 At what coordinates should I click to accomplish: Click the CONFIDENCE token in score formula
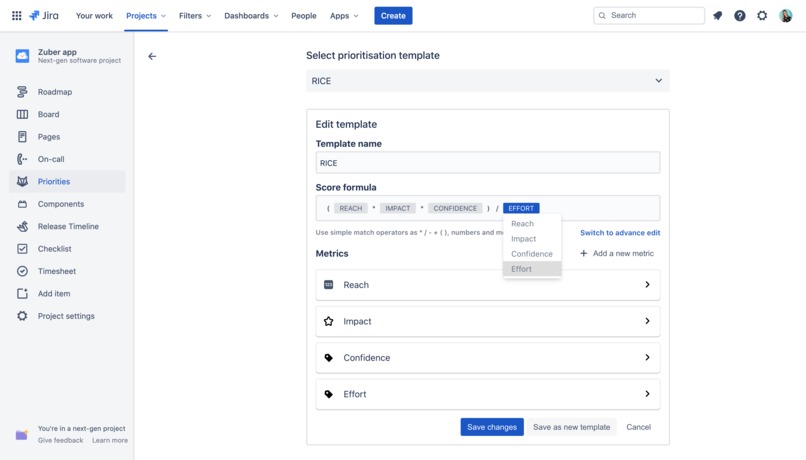click(x=455, y=208)
